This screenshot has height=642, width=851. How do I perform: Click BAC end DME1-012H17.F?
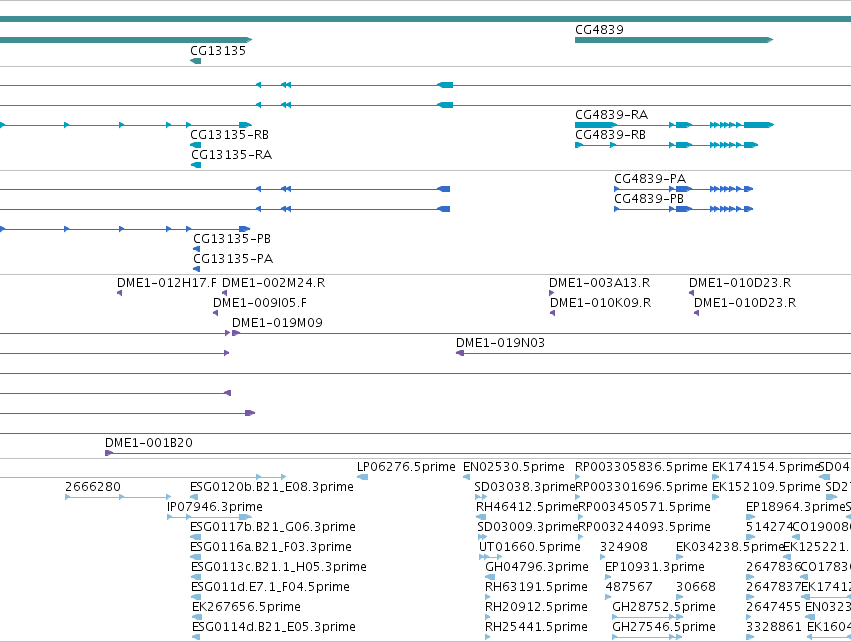pos(167,283)
